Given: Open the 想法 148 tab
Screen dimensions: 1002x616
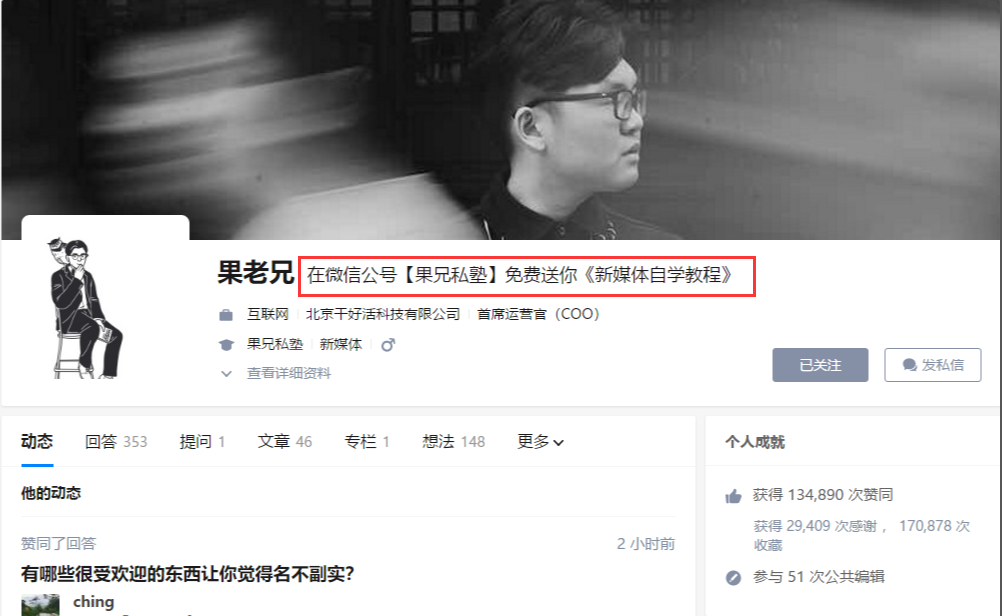Looking at the screenshot, I should [x=453, y=442].
